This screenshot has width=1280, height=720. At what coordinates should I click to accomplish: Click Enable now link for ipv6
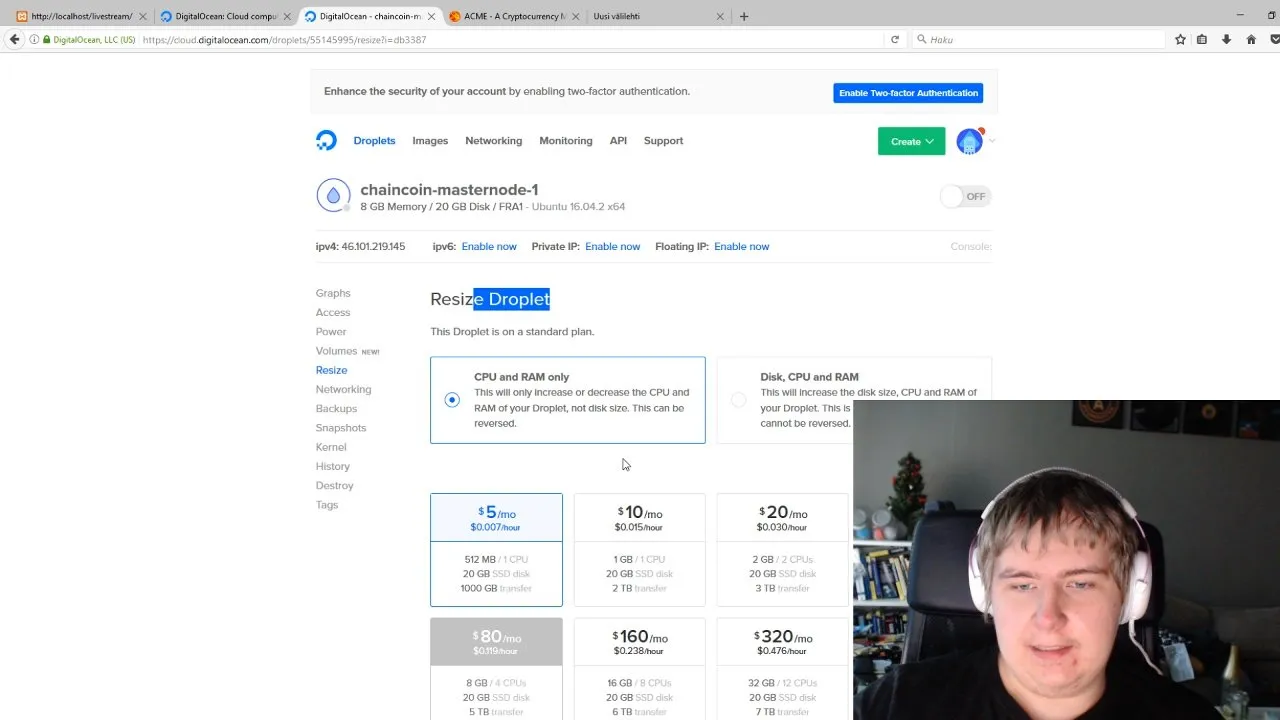[489, 246]
